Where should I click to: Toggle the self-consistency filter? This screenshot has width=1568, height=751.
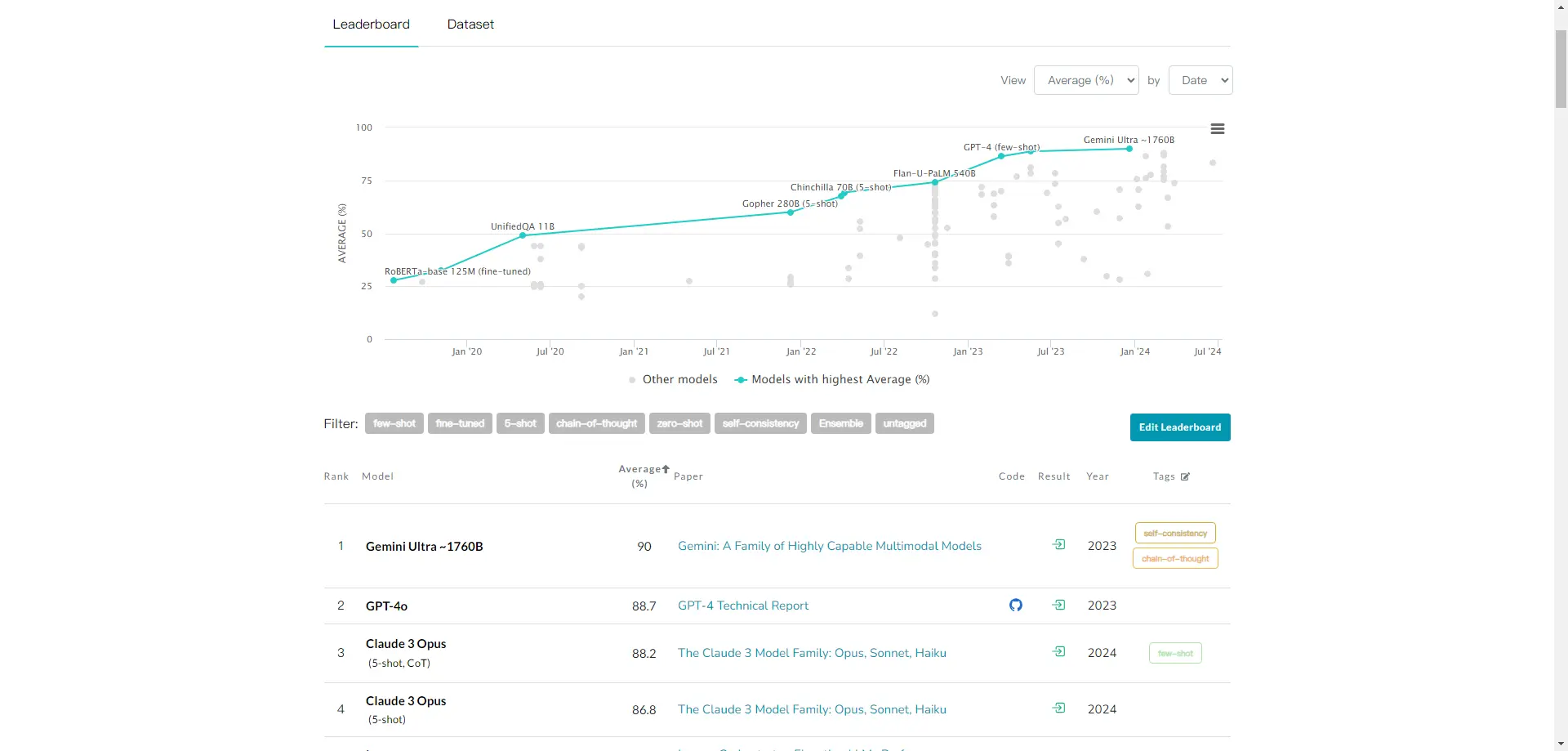coord(760,423)
